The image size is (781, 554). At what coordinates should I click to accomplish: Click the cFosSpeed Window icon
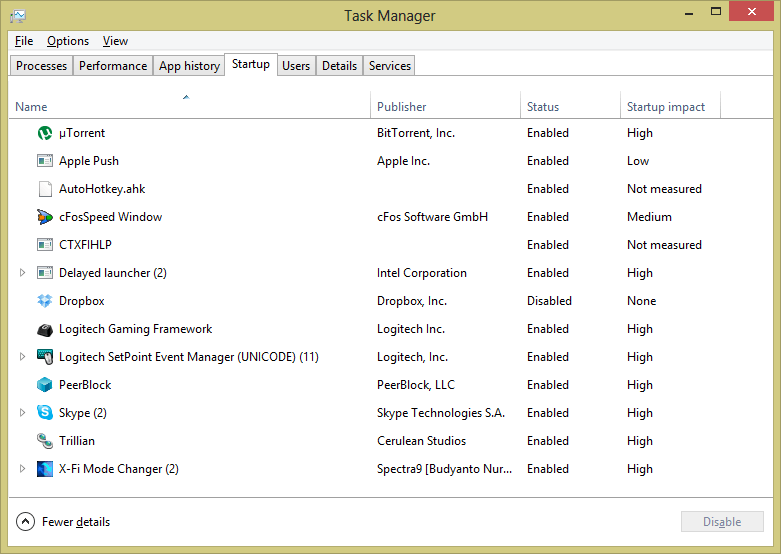click(45, 217)
